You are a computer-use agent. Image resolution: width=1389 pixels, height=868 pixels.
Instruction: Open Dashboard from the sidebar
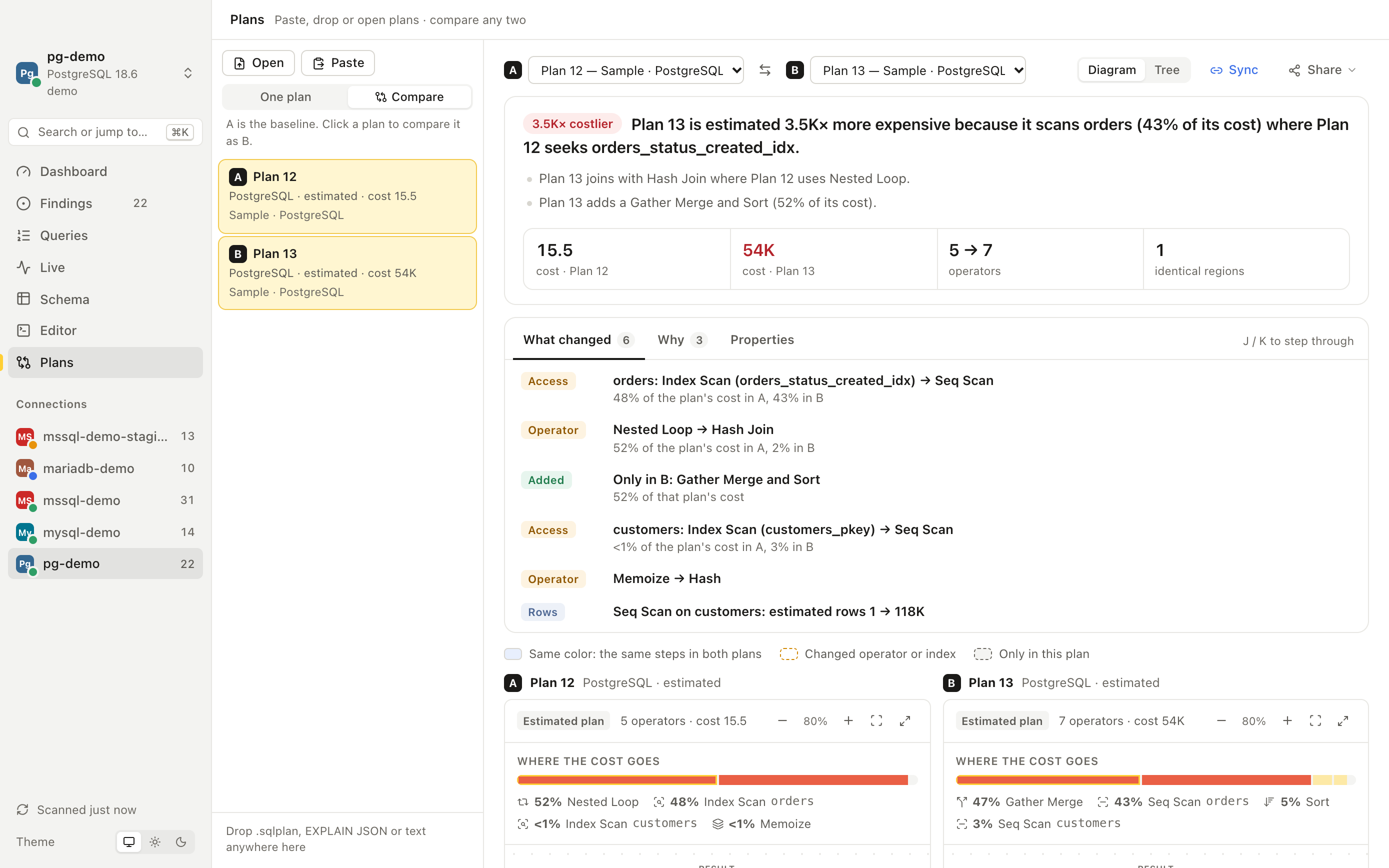pos(105,171)
